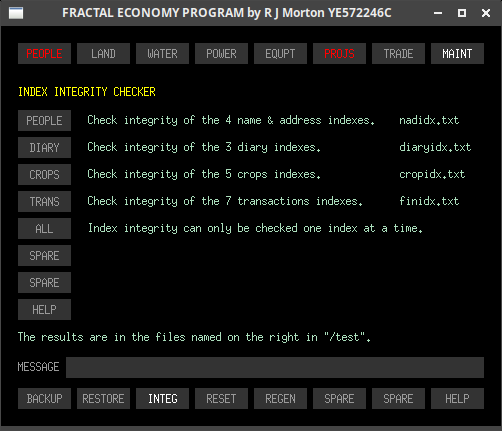
Task: Click the text 'Check integrity of the 7 transactions indexes.'
Action: [x=225, y=201]
